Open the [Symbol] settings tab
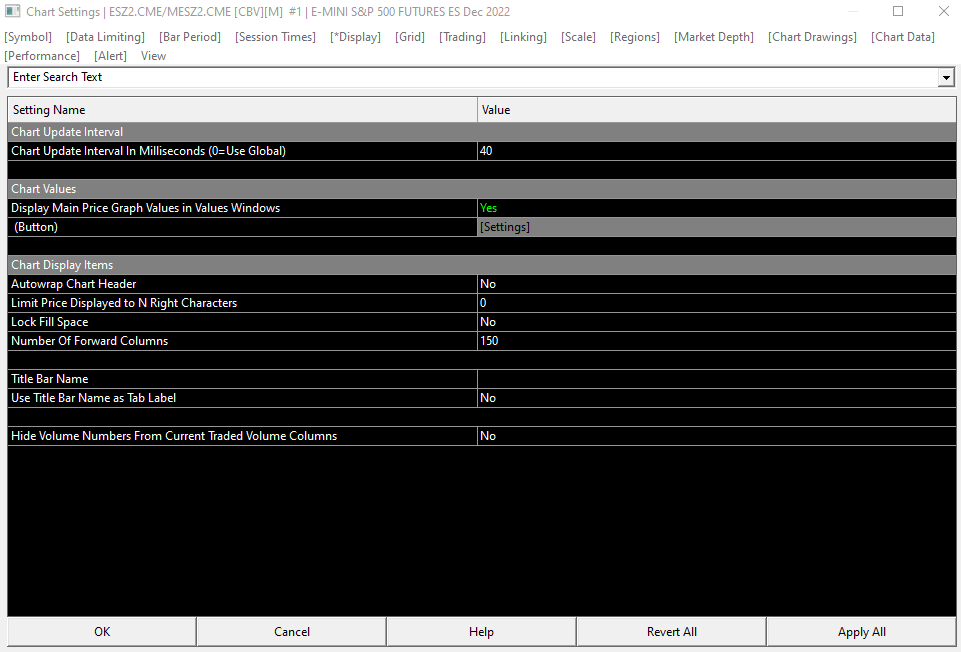 coord(28,37)
